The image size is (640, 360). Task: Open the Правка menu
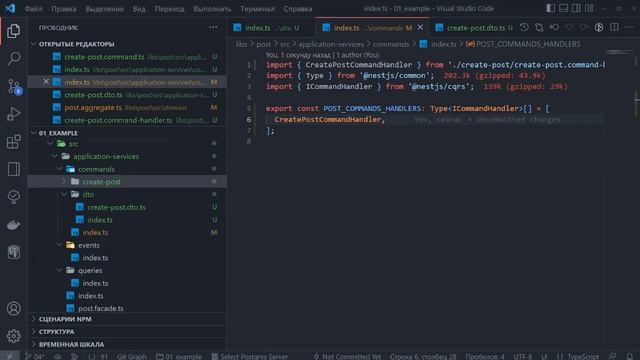coord(64,9)
